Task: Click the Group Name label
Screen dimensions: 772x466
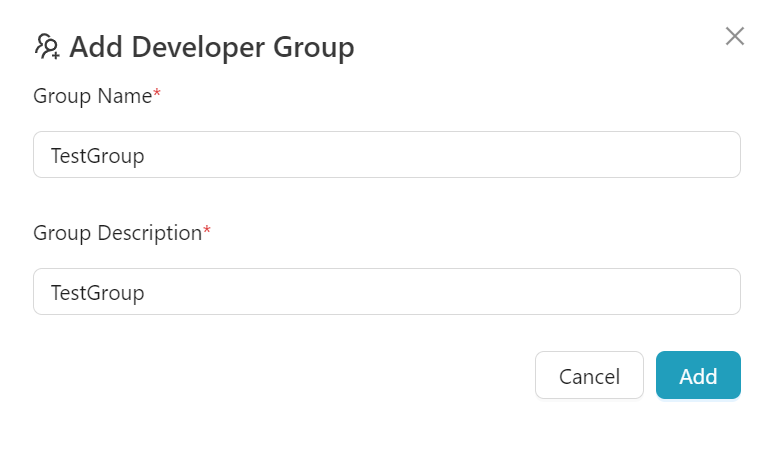Action: pos(92,96)
